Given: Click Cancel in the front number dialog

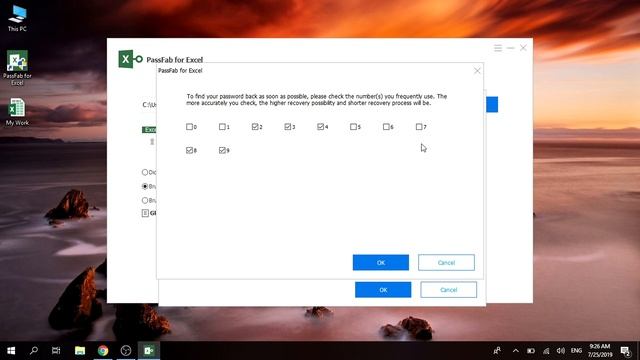Looking at the screenshot, I should click(446, 262).
